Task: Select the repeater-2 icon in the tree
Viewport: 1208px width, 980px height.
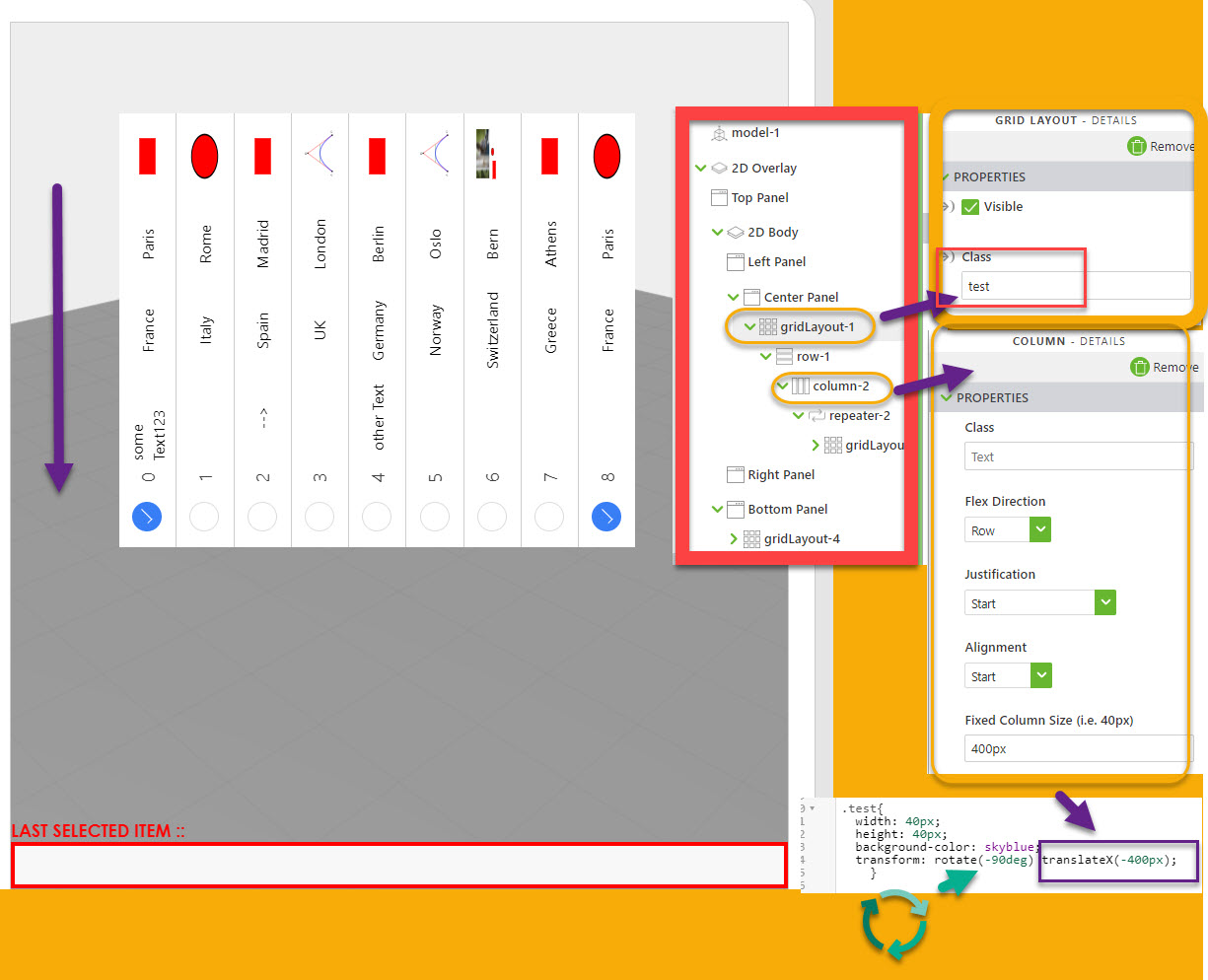Action: [x=817, y=417]
